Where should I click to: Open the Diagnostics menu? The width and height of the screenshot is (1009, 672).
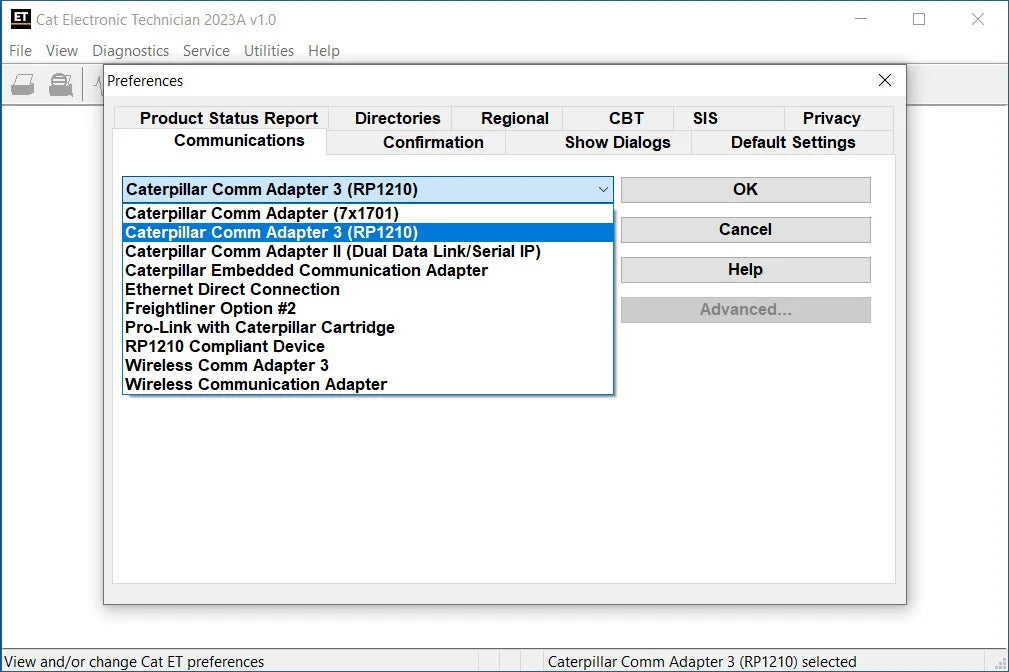point(131,51)
